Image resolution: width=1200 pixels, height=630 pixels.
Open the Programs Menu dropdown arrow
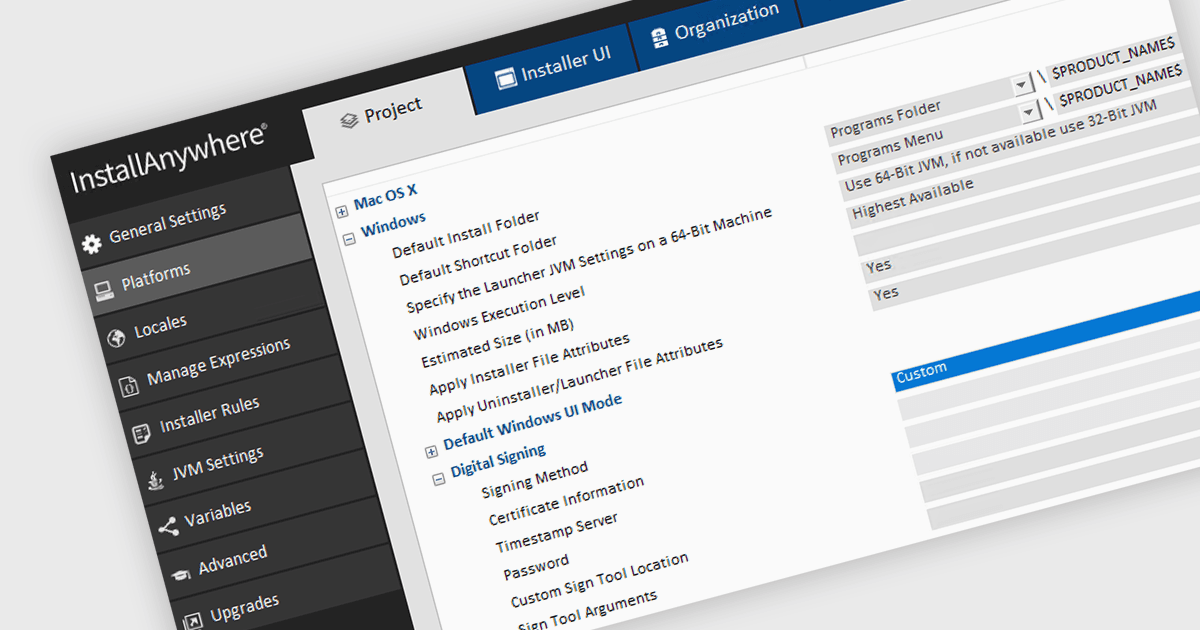[1031, 113]
